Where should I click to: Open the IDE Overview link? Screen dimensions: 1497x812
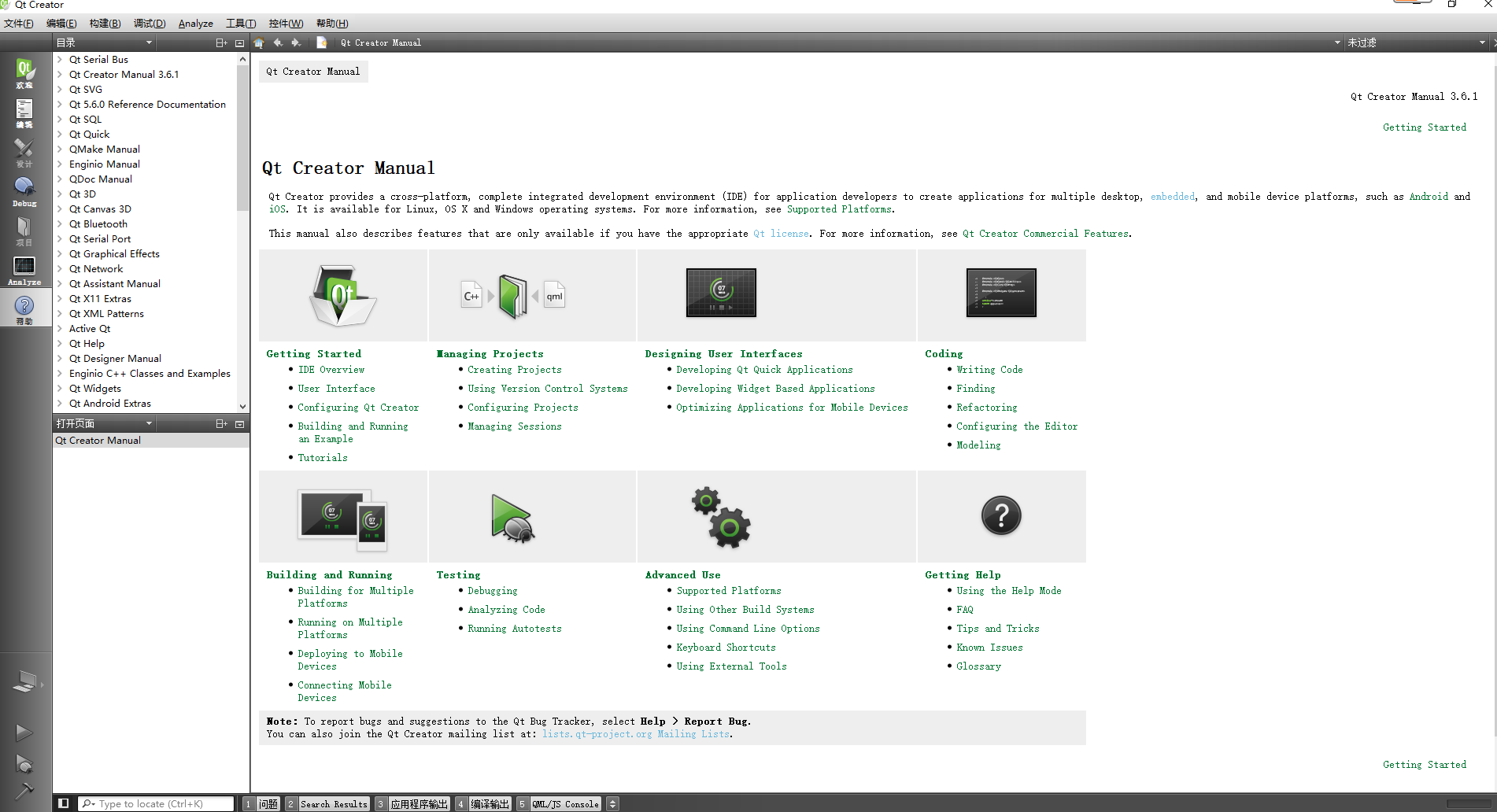331,370
